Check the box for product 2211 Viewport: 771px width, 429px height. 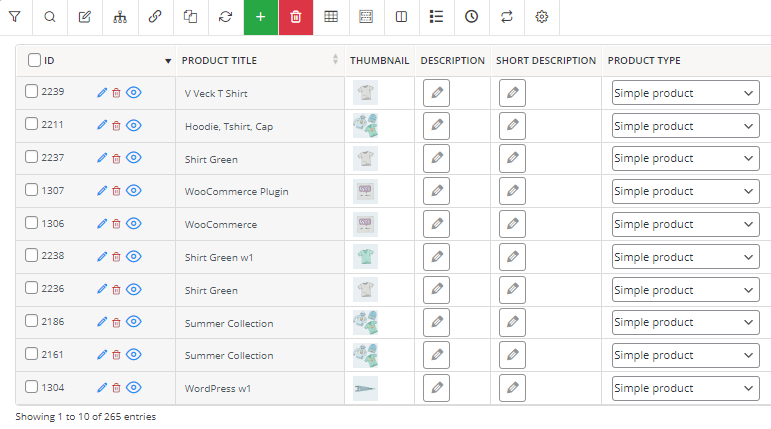tap(31, 123)
